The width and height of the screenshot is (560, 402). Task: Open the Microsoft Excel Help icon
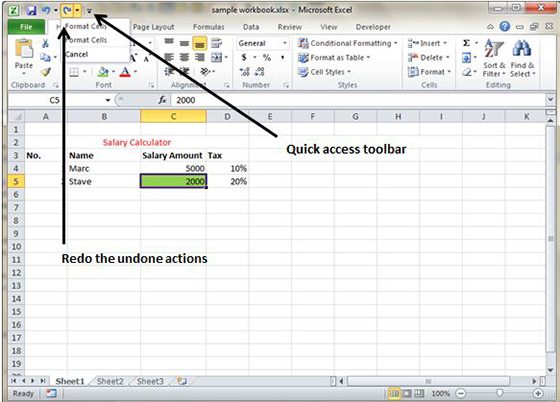point(505,26)
